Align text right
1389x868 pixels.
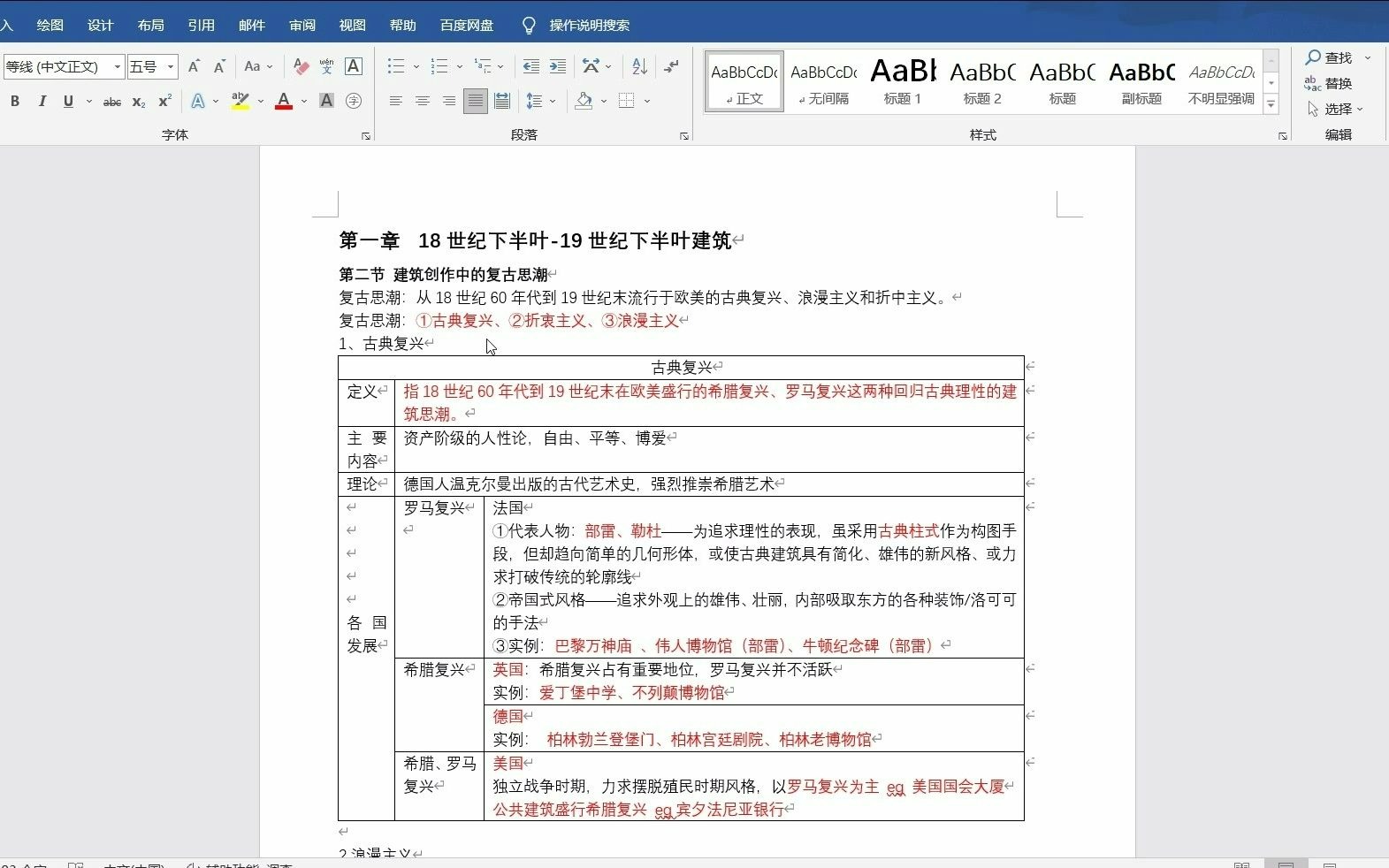[x=449, y=102]
